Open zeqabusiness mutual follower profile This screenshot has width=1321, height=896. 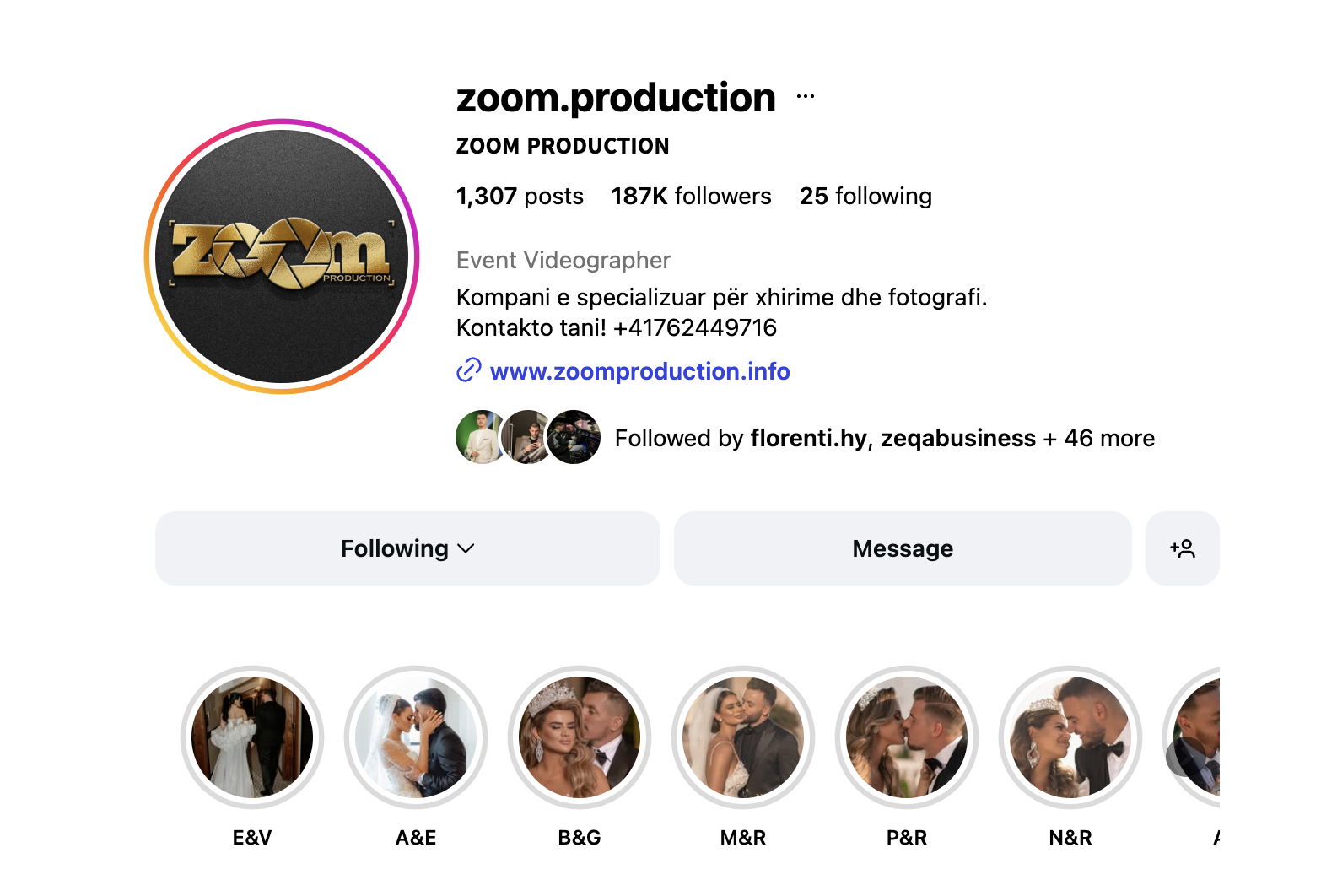click(x=958, y=439)
